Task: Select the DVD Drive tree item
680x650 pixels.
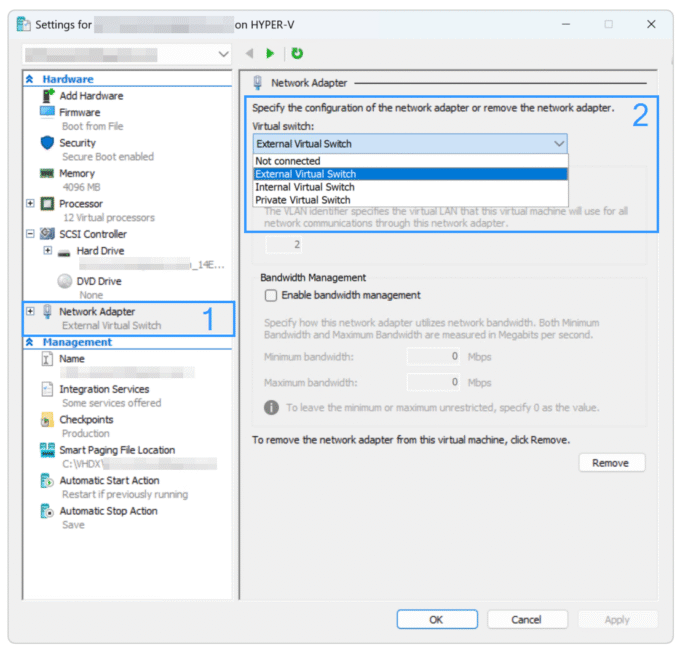Action: tap(99, 281)
